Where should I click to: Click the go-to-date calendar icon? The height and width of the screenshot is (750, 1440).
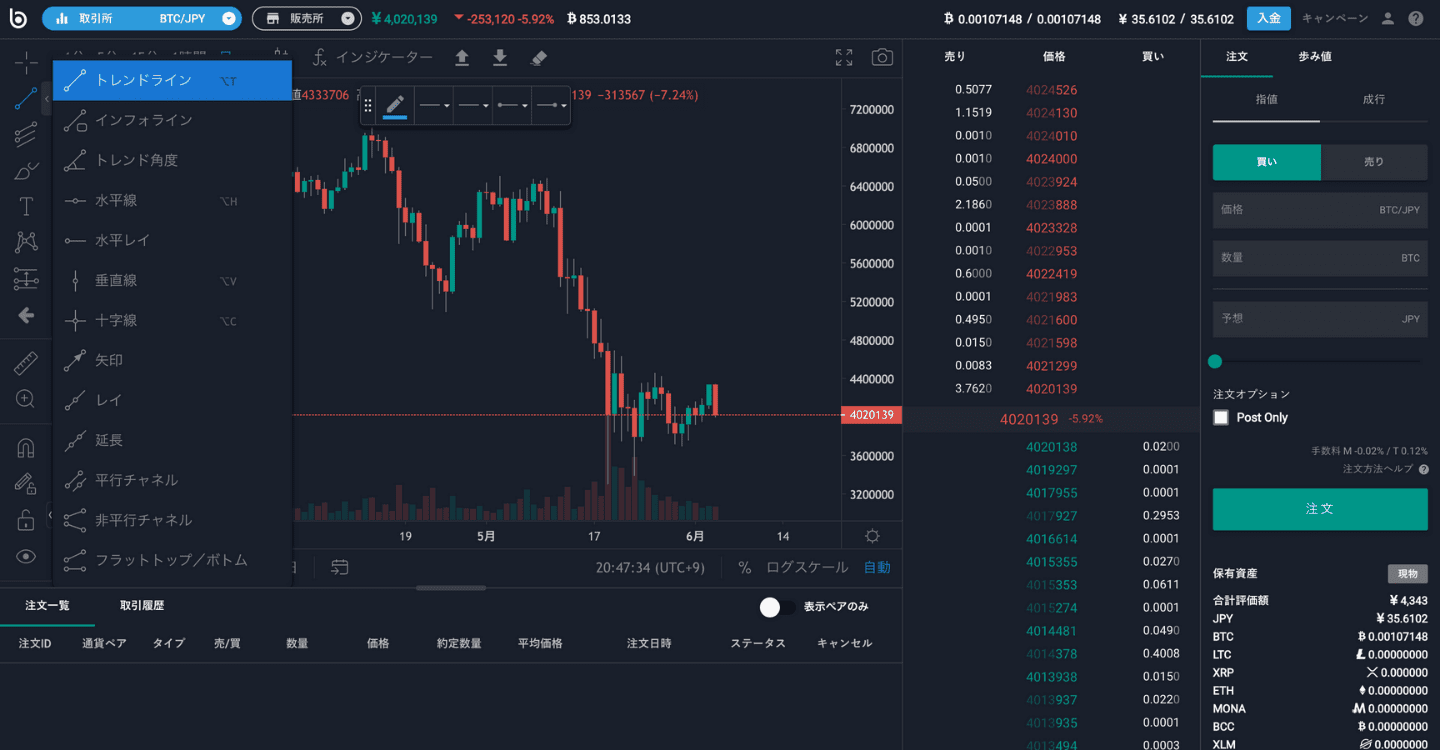[x=340, y=567]
